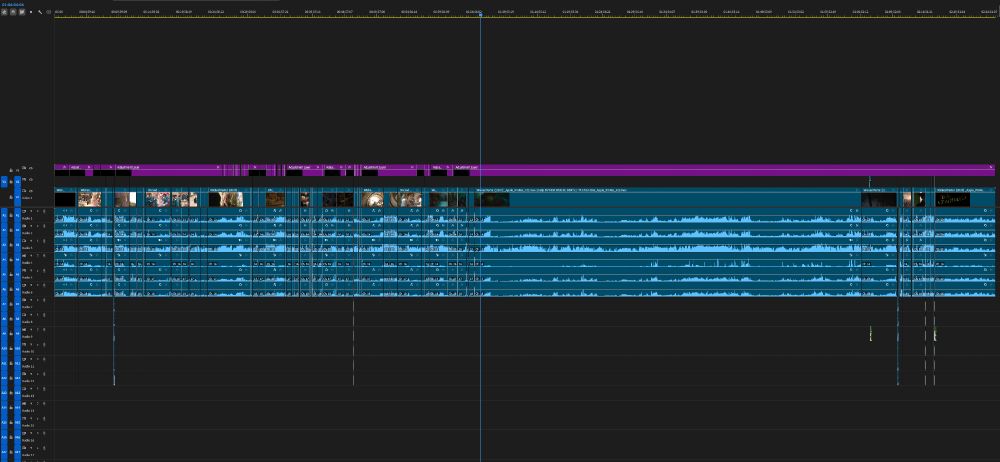Hide the middle video track (V2) output
This screenshot has width=1000, height=462.
click(31, 180)
